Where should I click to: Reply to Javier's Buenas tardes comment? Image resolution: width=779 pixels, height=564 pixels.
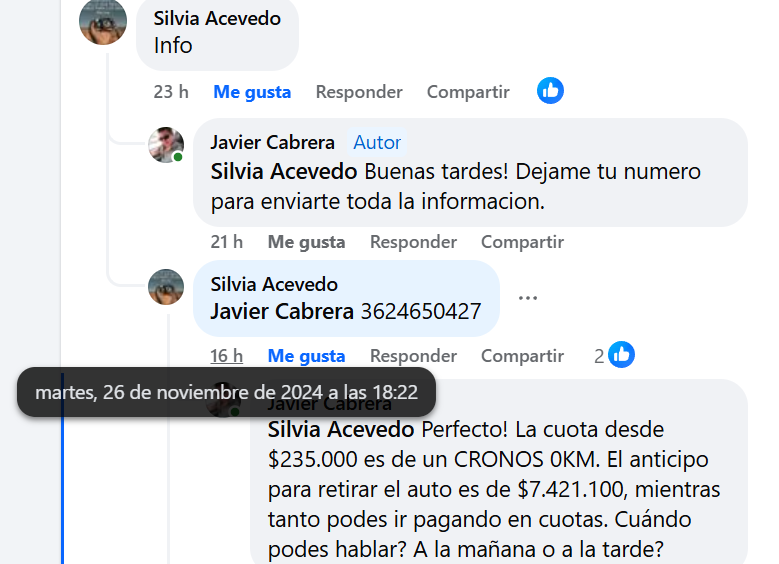(x=413, y=242)
